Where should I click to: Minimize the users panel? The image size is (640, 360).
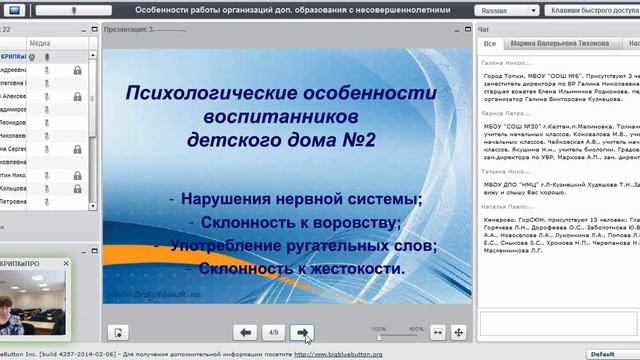(84, 30)
